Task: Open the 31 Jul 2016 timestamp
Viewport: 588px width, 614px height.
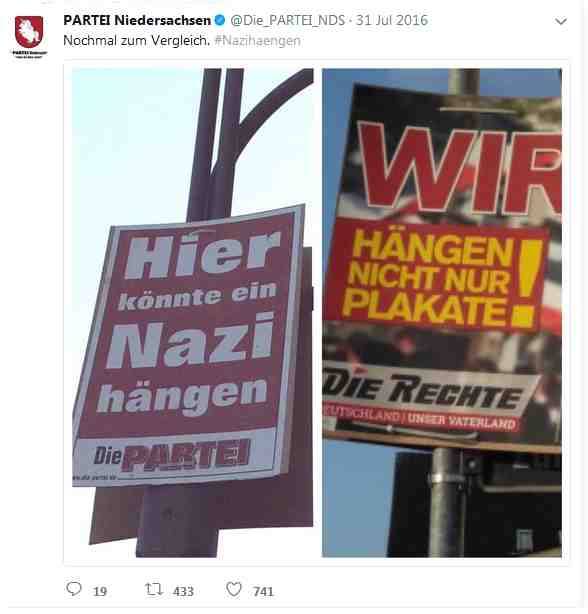Action: [x=391, y=20]
